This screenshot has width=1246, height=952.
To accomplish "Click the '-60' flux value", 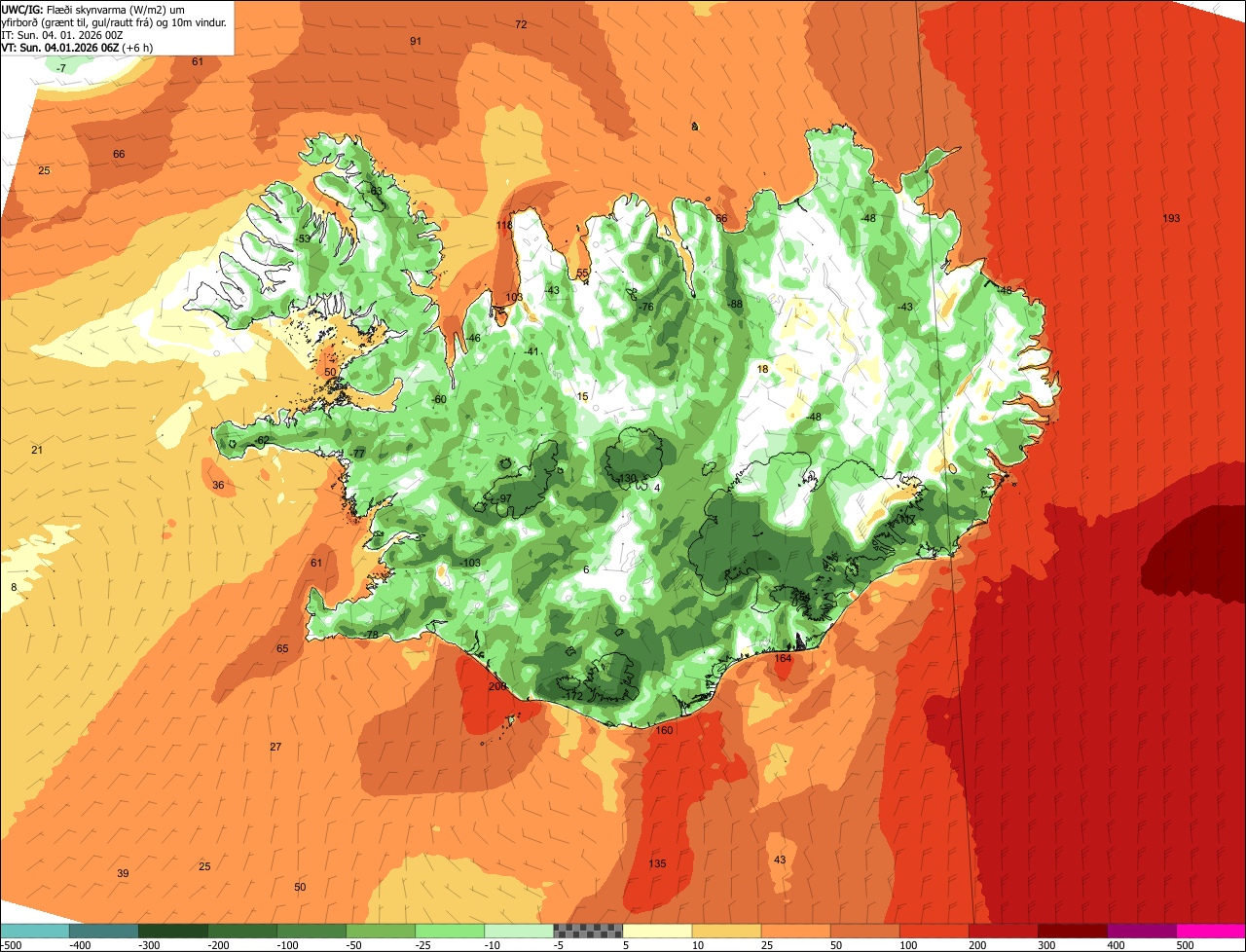I will [x=439, y=399].
